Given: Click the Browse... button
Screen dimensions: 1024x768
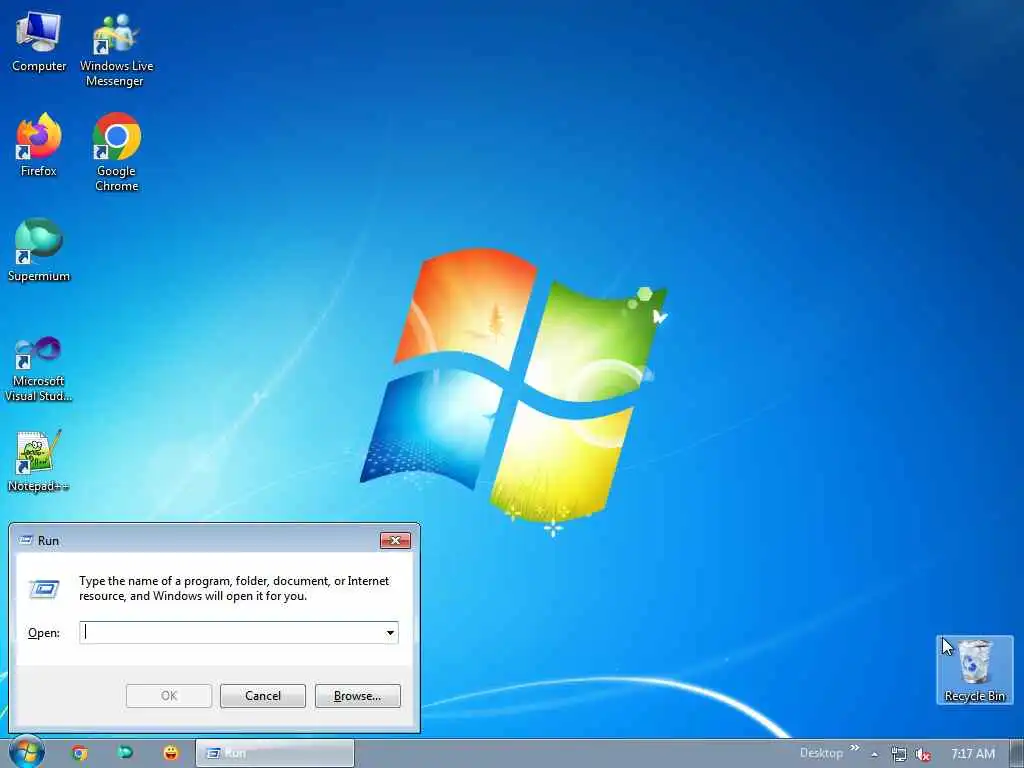Looking at the screenshot, I should click(357, 696).
